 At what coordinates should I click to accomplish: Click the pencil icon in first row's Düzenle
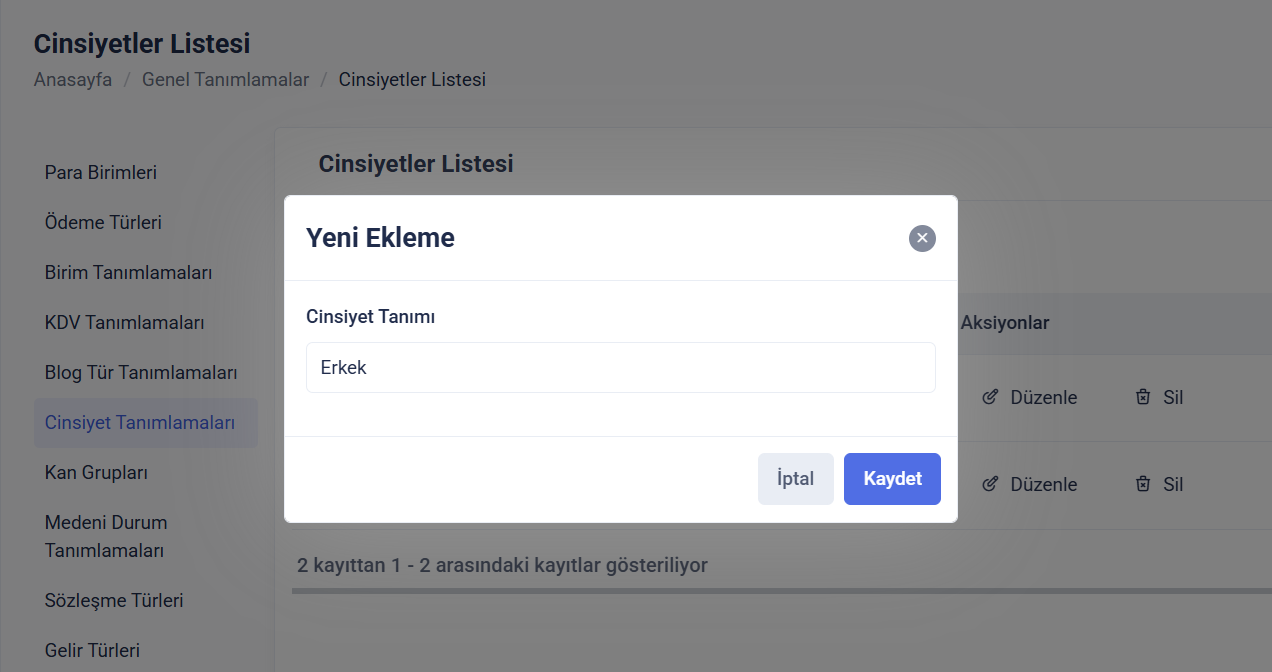click(x=990, y=397)
